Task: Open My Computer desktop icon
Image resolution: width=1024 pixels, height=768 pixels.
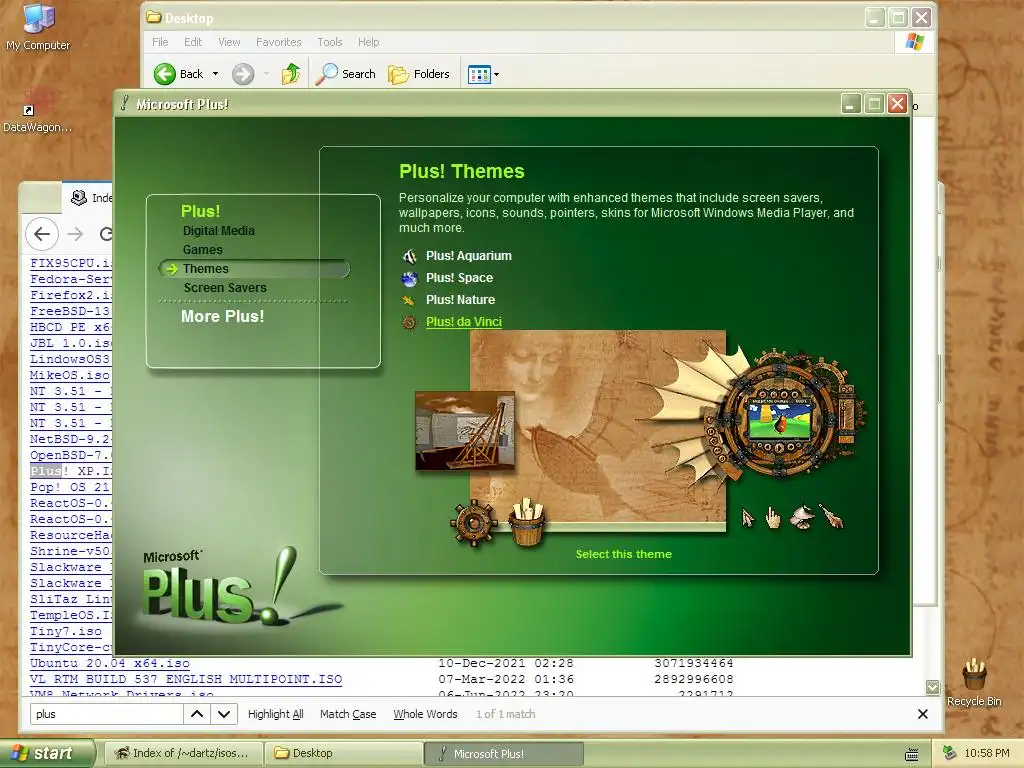Action: (38, 26)
